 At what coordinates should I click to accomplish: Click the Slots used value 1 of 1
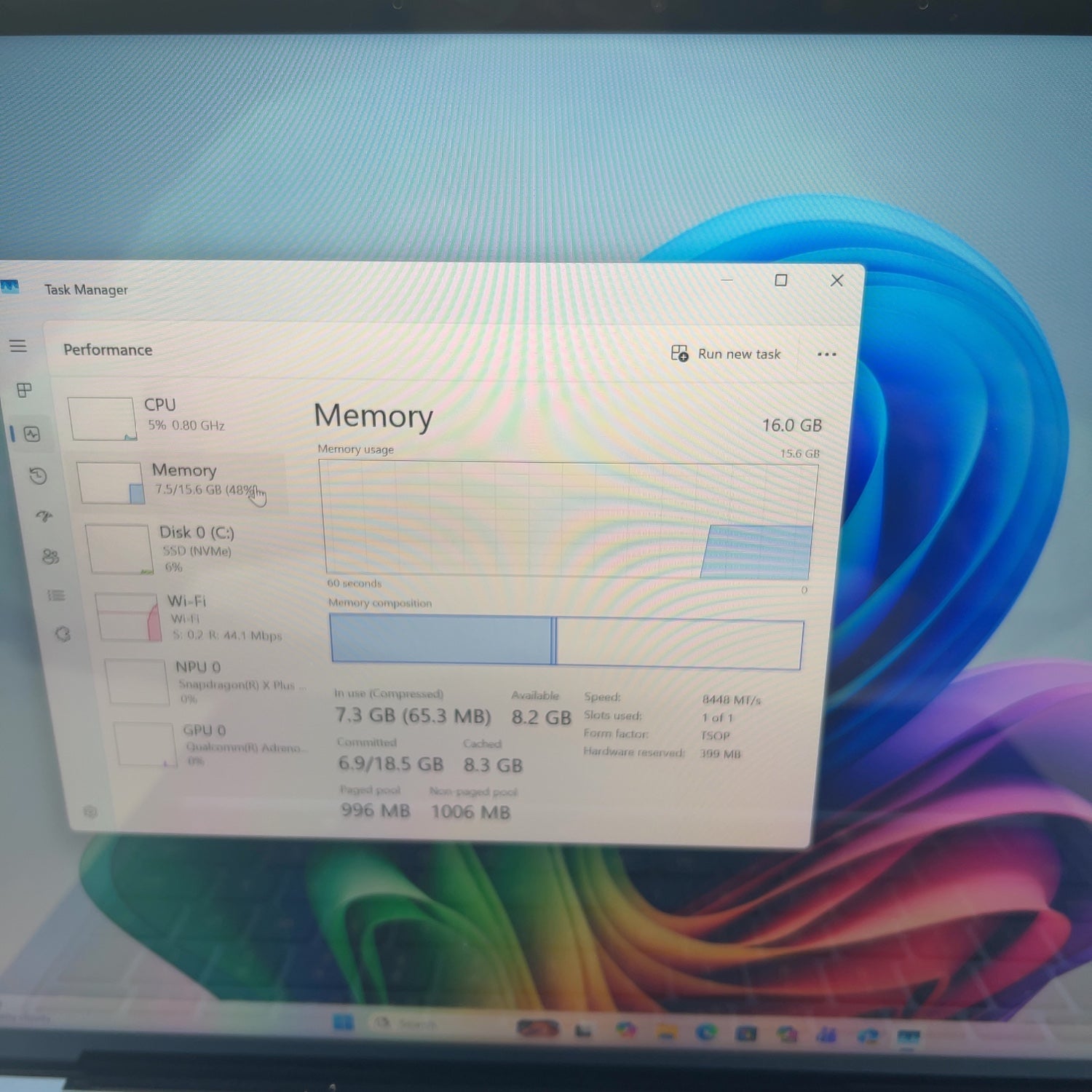click(x=717, y=717)
